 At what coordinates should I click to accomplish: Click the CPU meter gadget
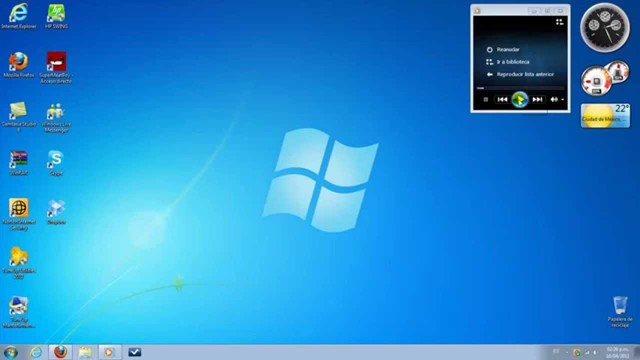(x=604, y=78)
